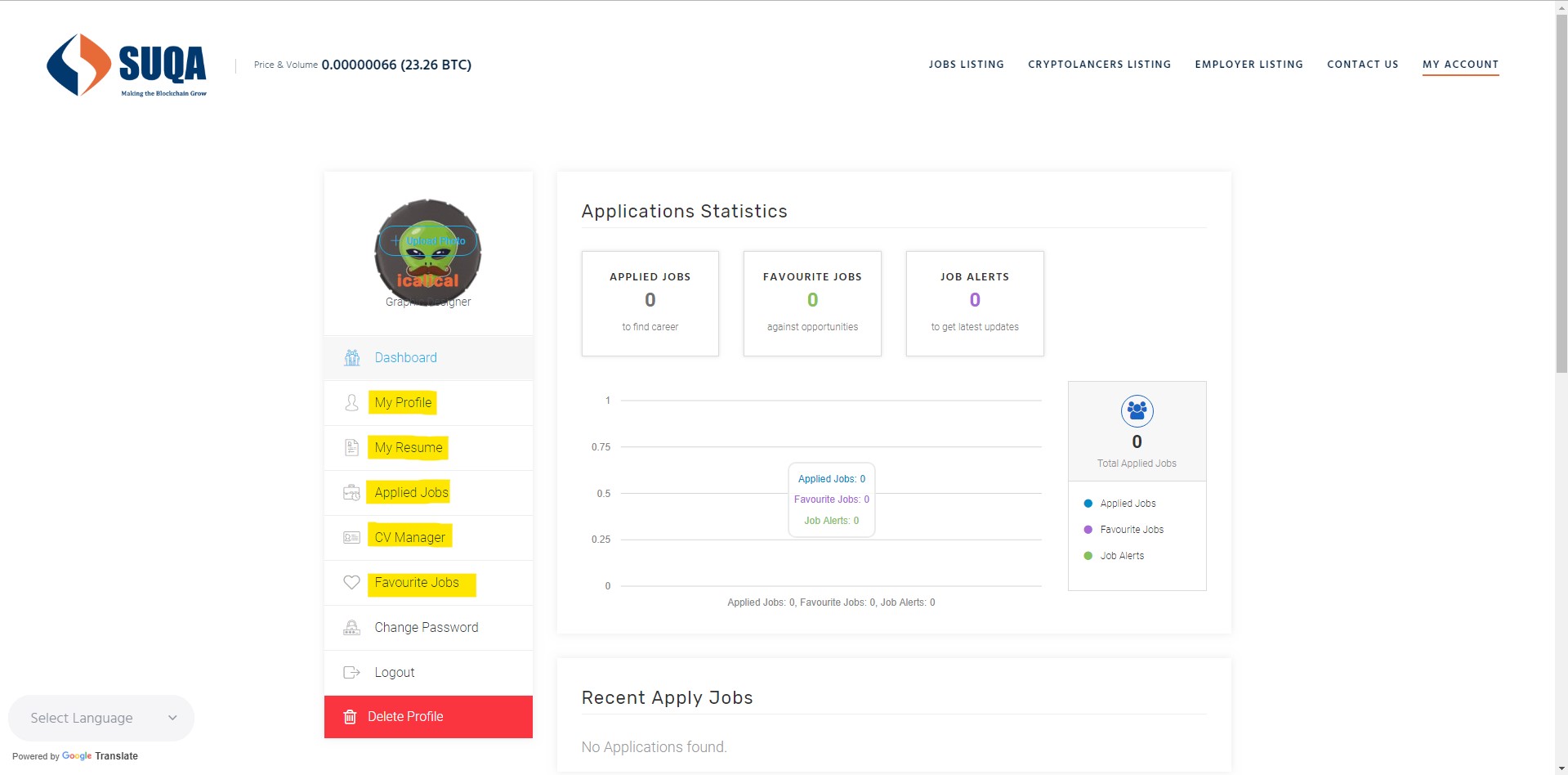Screen dimensions: 1568x775
Task: Open Jobs Listing in top navigation
Action: [x=966, y=64]
